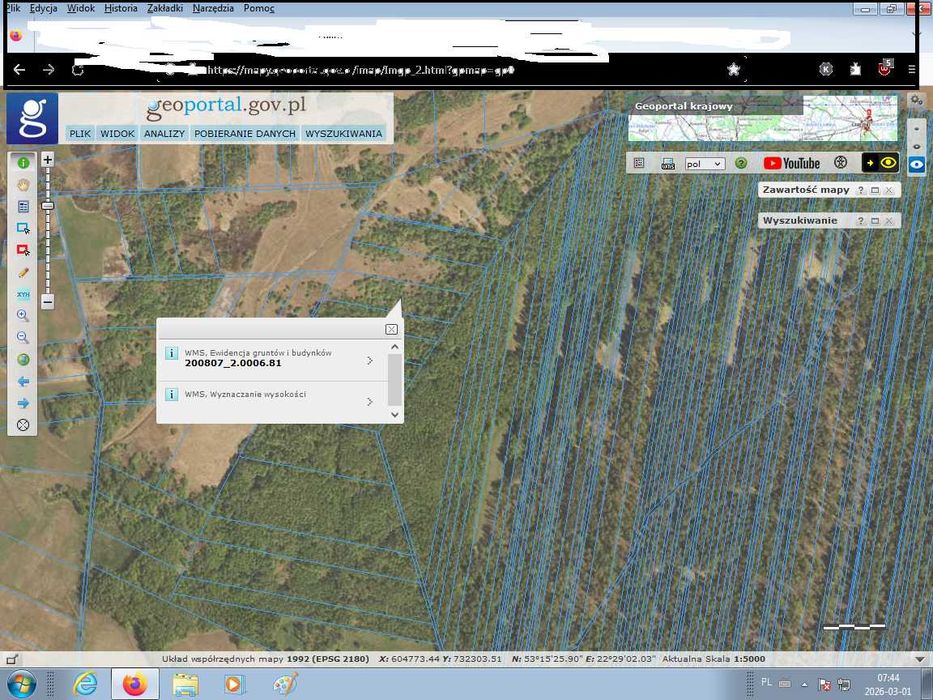Open the legend list tool in left toolbar
933x700 pixels.
(x=23, y=207)
